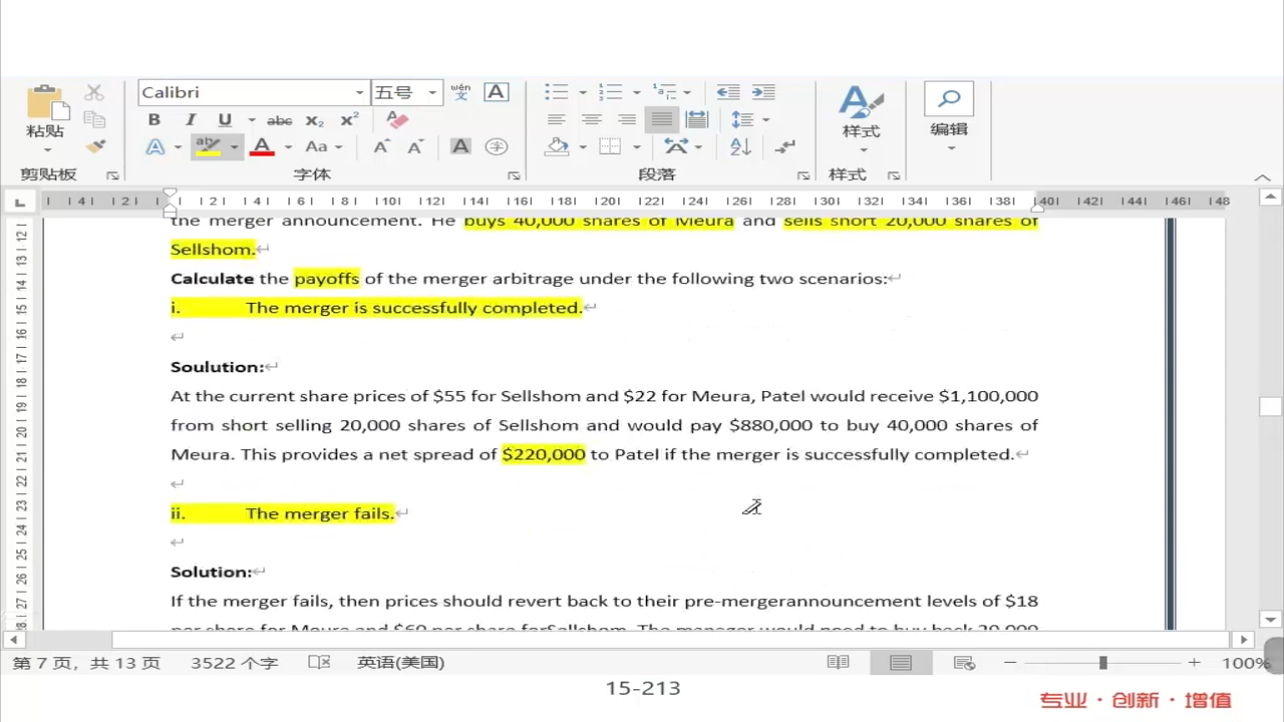The image size is (1284, 722).
Task: Cut selection with the scissors icon
Action: (x=94, y=93)
